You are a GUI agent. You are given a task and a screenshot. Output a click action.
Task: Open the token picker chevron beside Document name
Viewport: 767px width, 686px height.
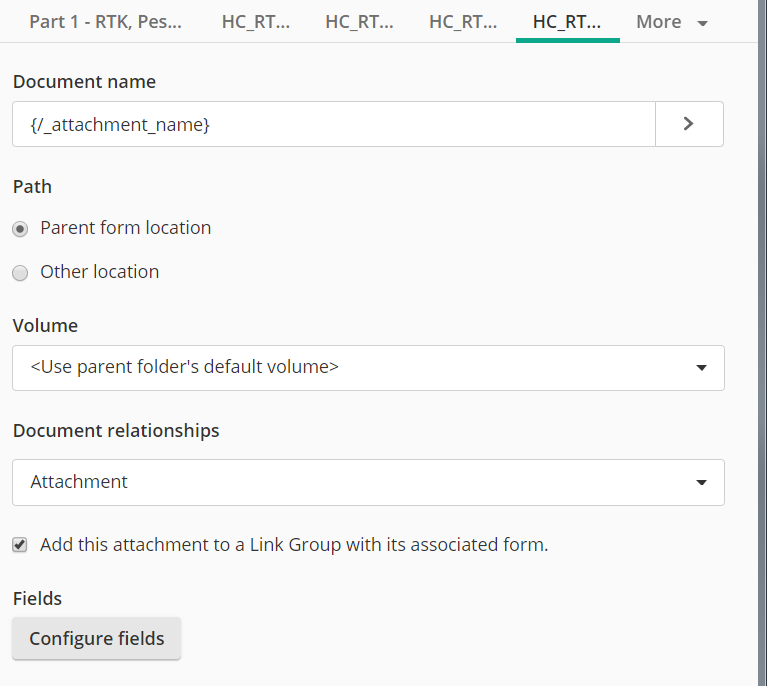click(x=689, y=124)
